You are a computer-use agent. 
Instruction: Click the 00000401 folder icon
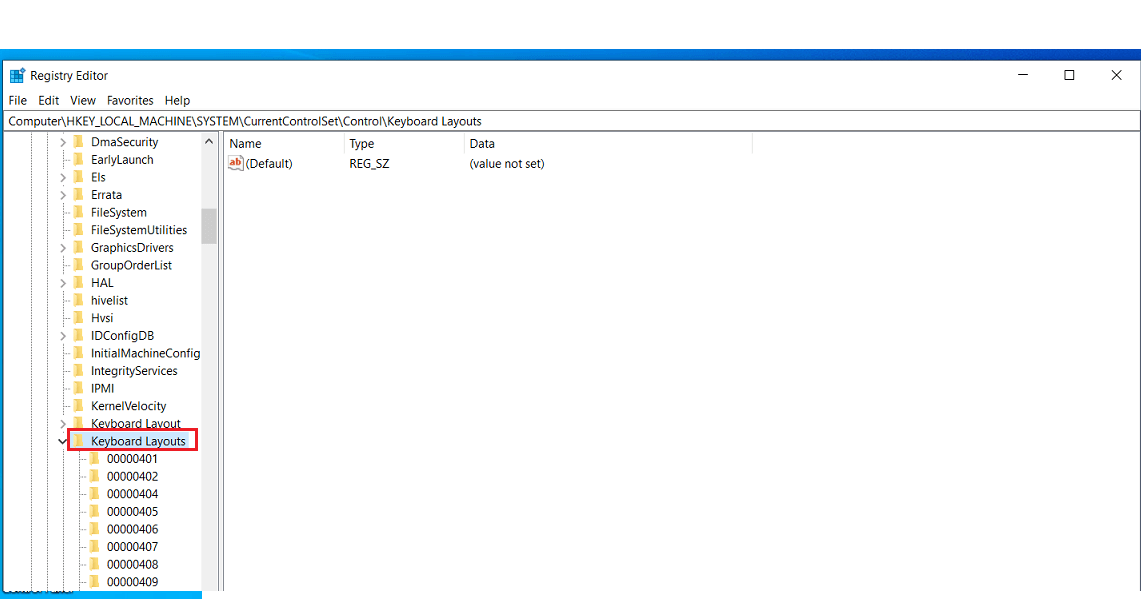pos(95,459)
